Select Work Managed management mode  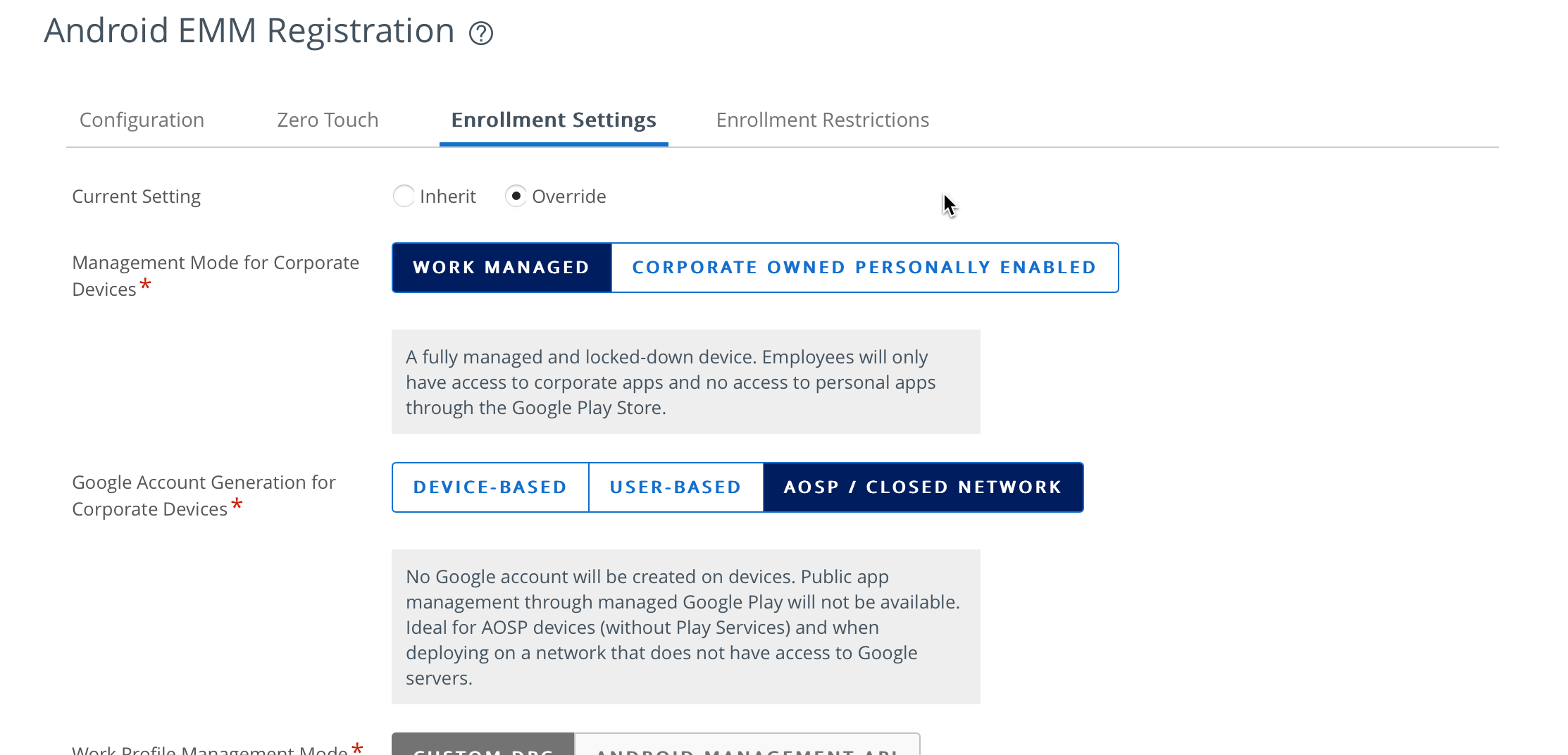502,268
